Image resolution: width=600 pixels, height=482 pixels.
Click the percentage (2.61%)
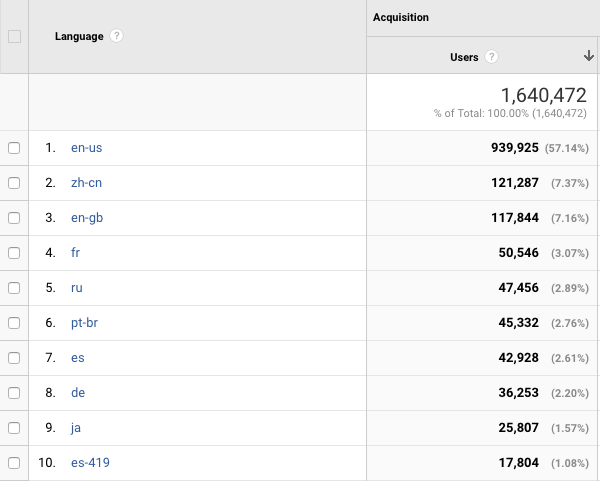pos(570,358)
